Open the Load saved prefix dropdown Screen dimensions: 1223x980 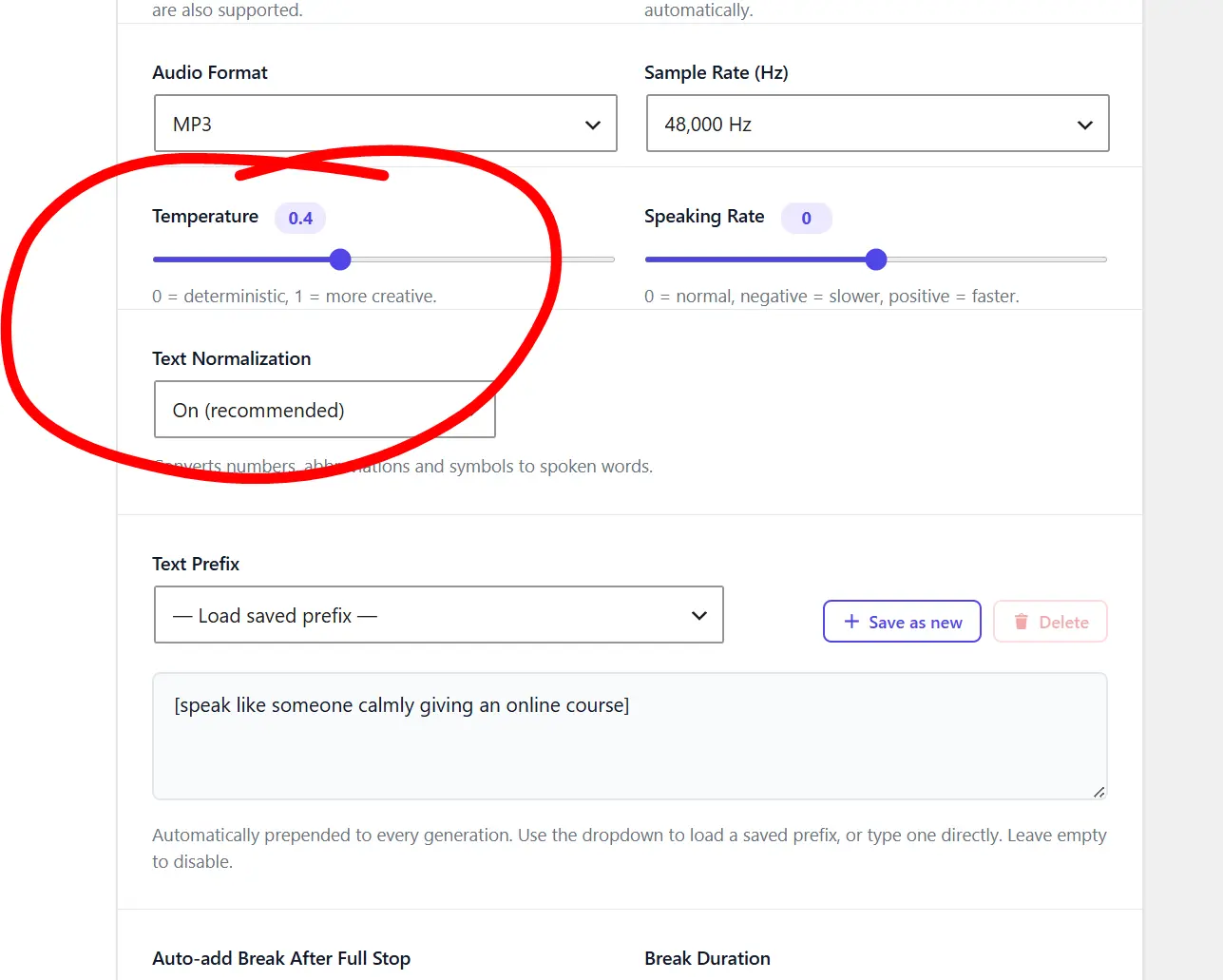point(438,615)
